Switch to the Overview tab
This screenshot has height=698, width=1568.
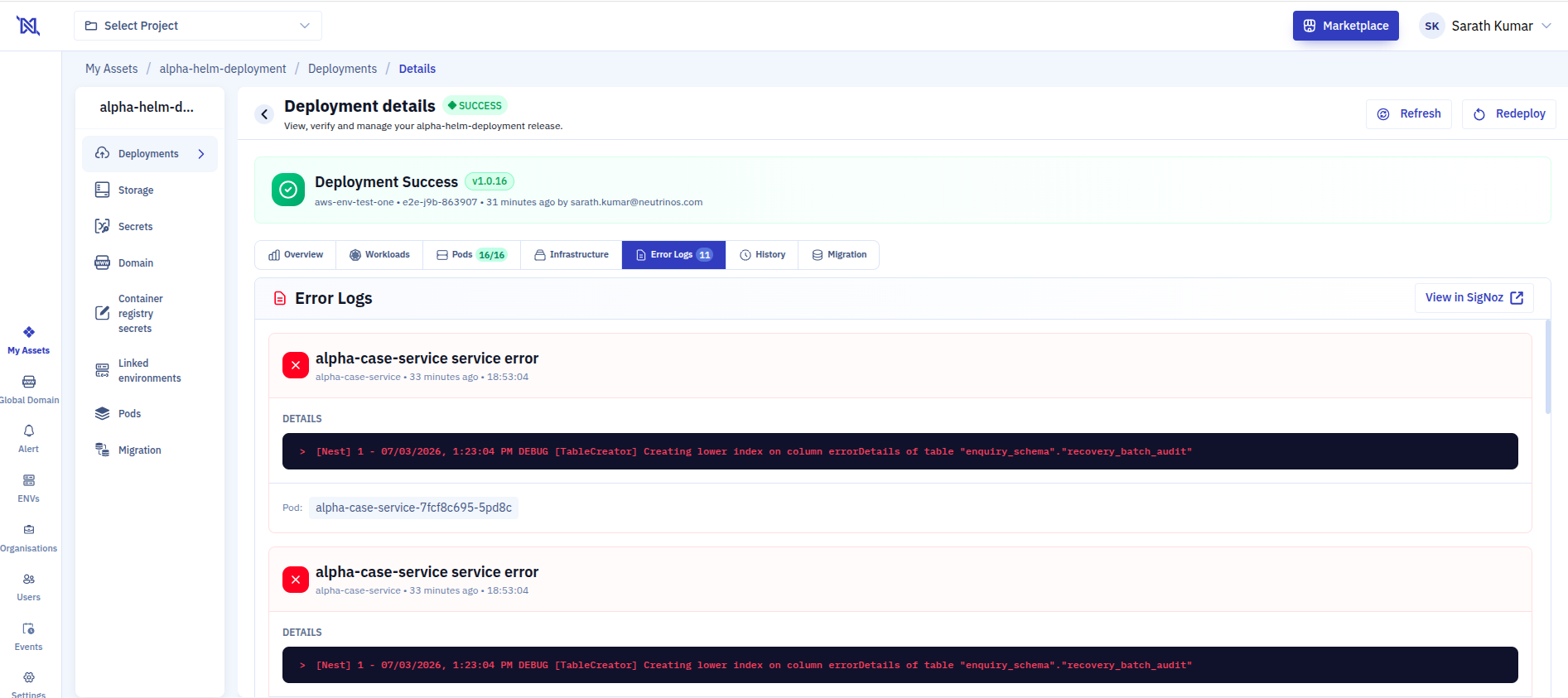click(296, 255)
